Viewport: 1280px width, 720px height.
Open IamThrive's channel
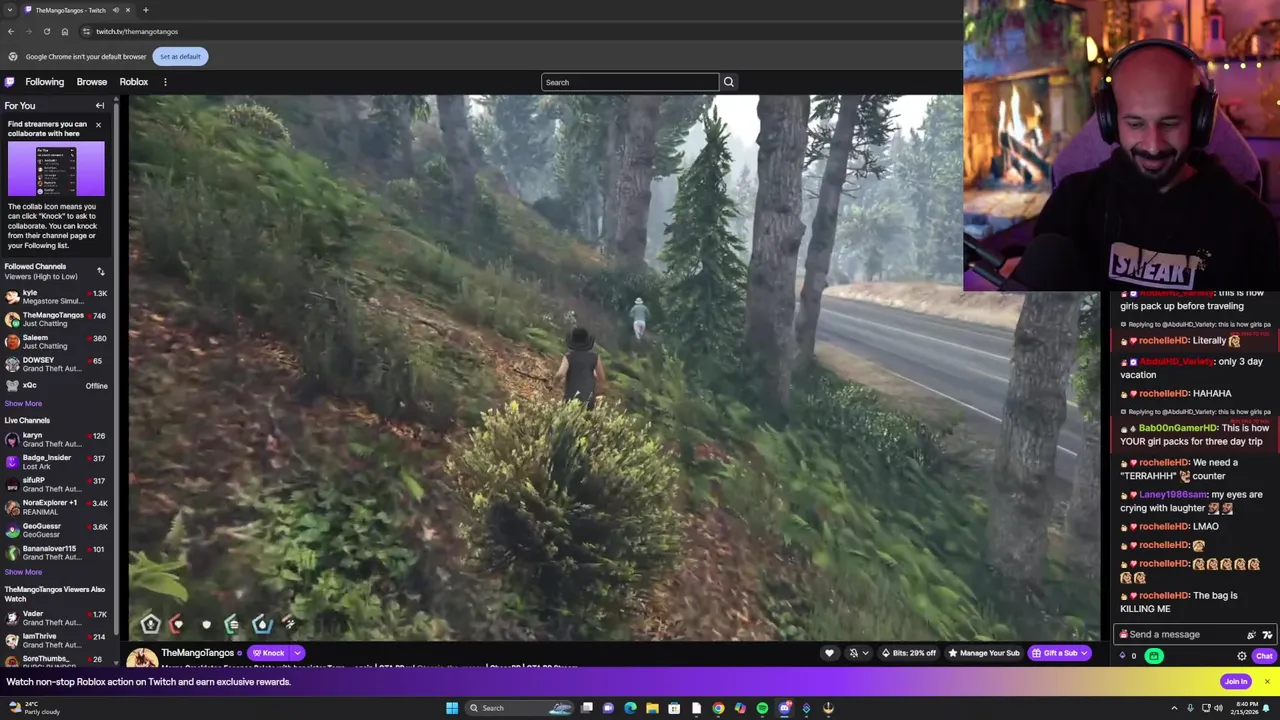(x=55, y=640)
